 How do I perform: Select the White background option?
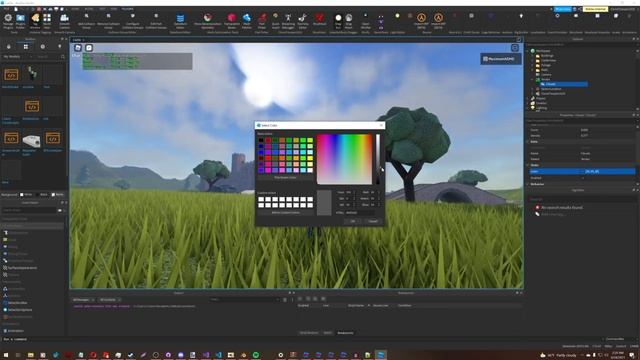point(27,195)
